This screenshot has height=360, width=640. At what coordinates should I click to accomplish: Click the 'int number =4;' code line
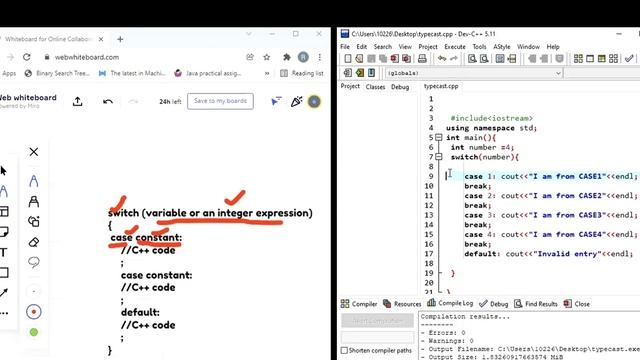pyautogui.click(x=482, y=147)
